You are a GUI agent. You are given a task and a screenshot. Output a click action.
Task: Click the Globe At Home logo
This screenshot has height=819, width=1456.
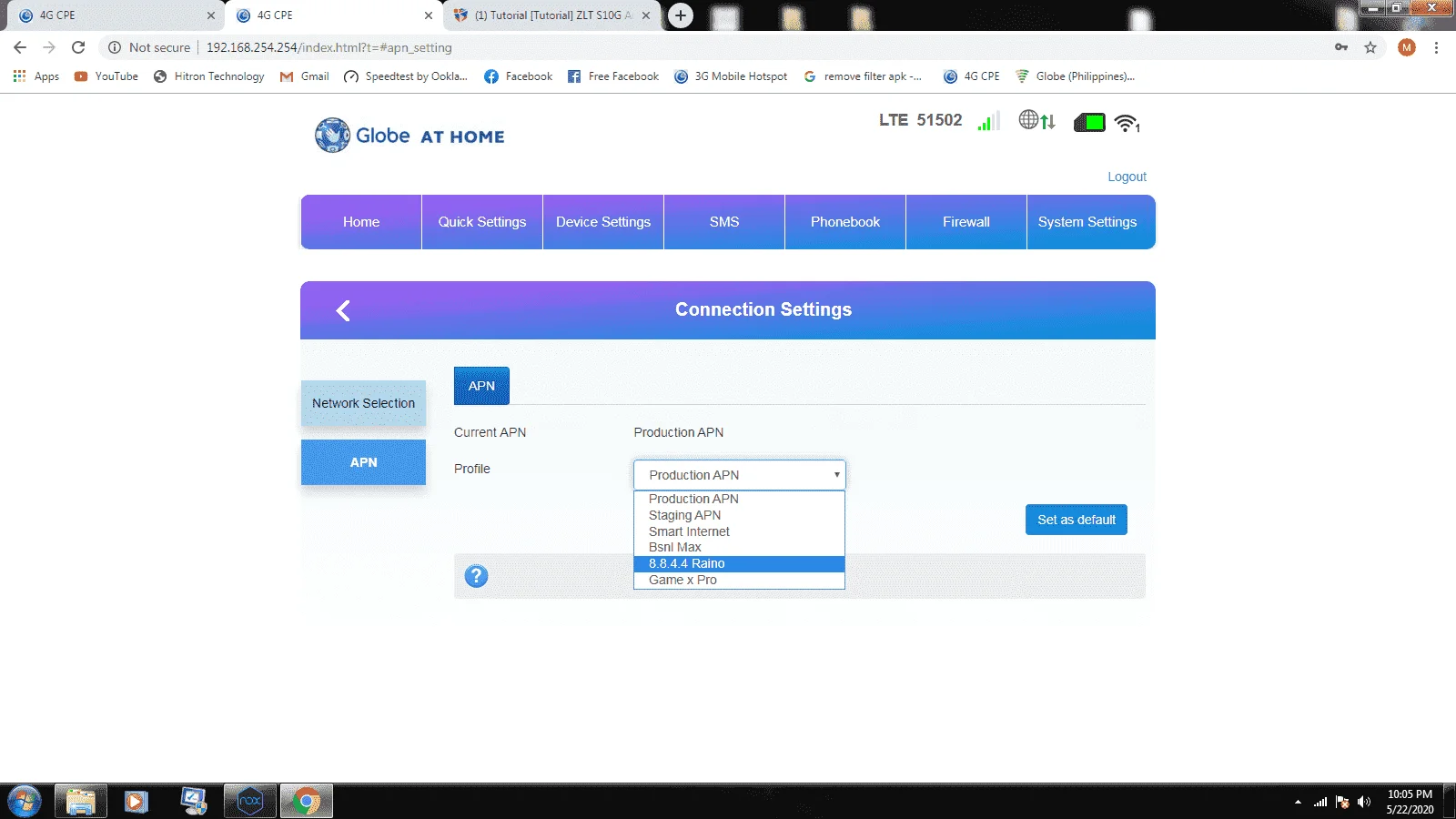[x=409, y=136]
